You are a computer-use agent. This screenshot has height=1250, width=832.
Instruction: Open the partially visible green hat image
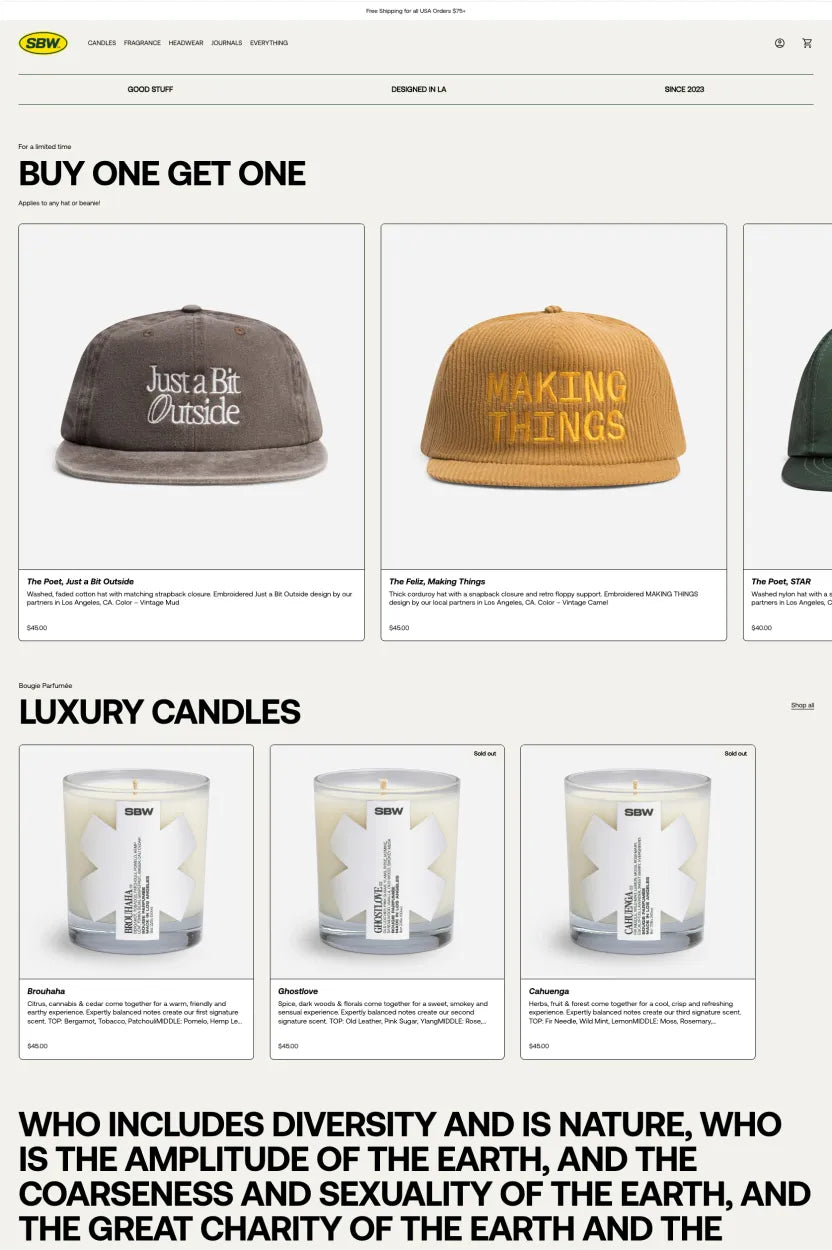click(788, 397)
